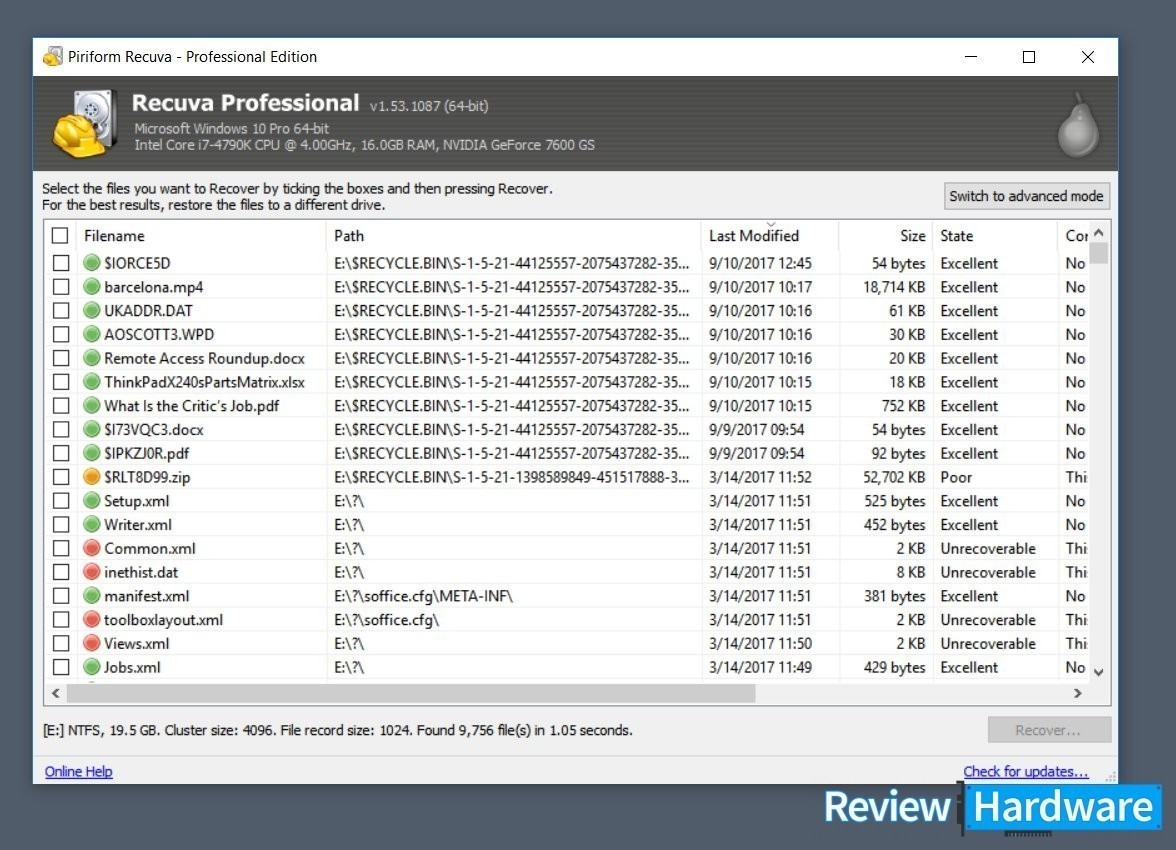Screen dimensions: 1176x850
Task: Select the $IORCE5D filename
Action: coord(137,263)
